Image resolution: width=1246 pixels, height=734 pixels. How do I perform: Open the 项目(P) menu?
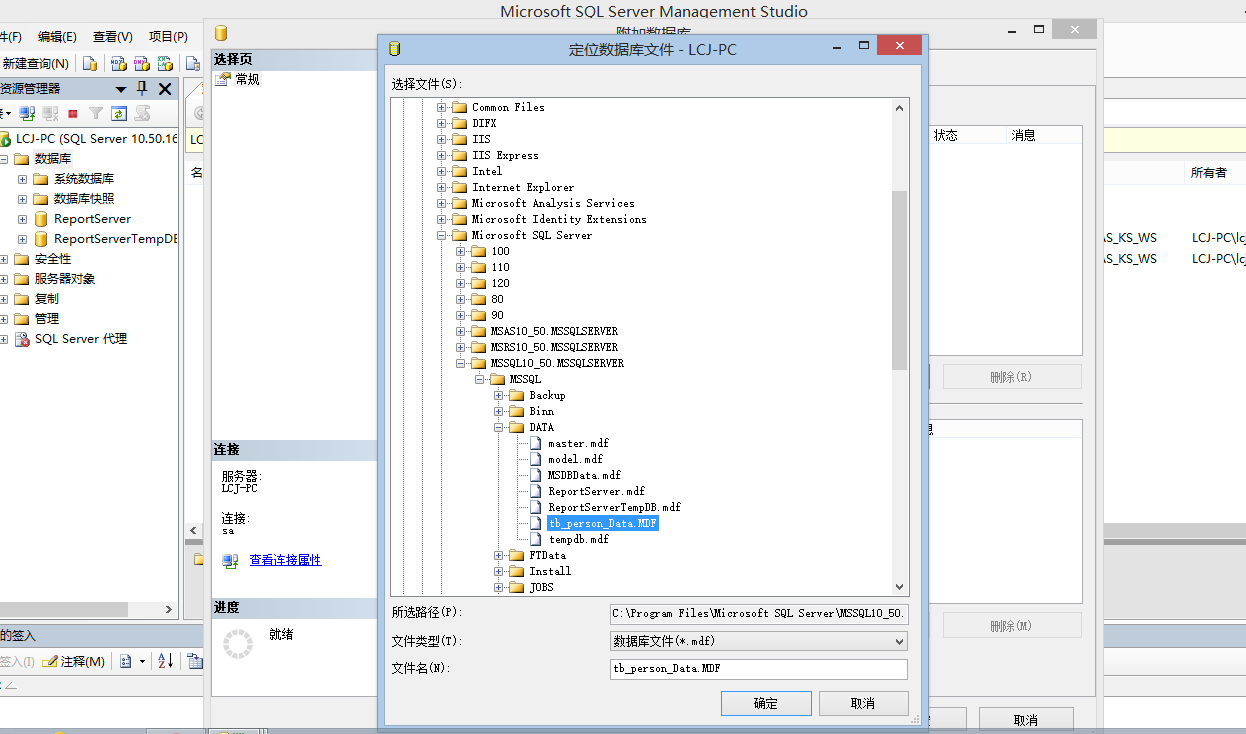point(168,36)
